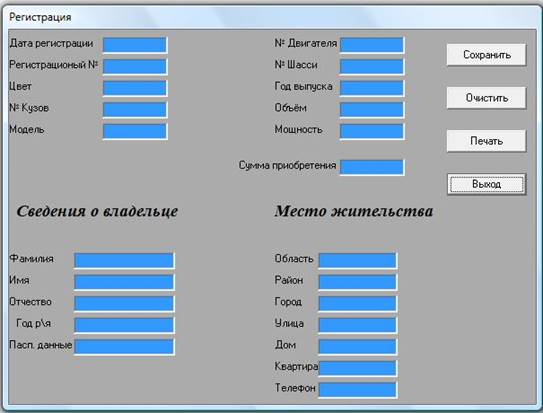Screen dimensions: 543x413
Task: Click the Сумма приобретения text box
Action: pyautogui.click(x=372, y=167)
